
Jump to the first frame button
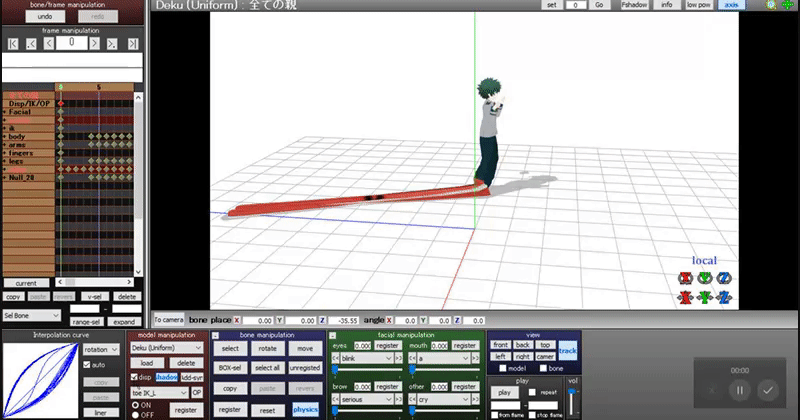tap(13, 44)
